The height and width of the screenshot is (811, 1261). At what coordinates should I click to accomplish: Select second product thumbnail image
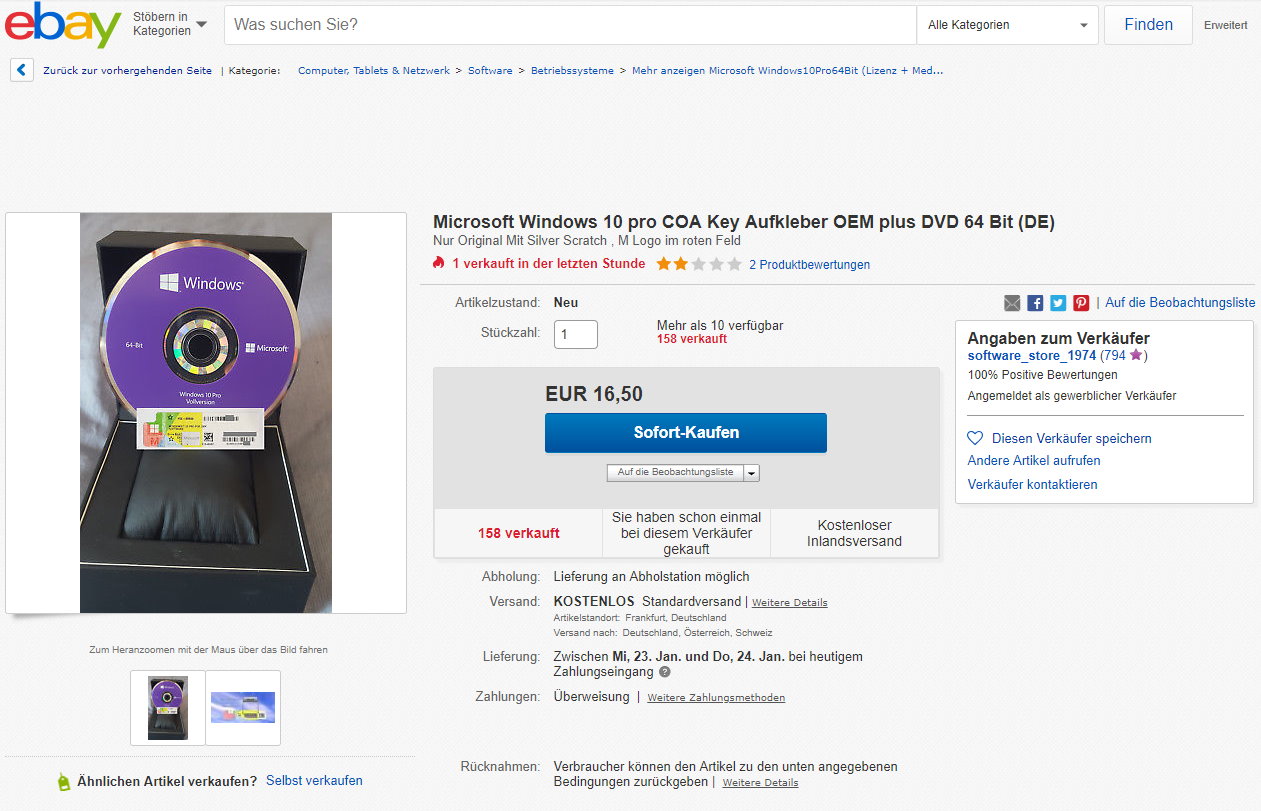tap(243, 708)
